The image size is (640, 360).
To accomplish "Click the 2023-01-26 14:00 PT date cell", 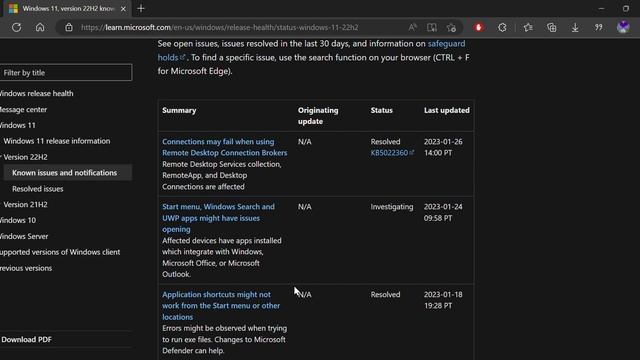I will (x=443, y=147).
